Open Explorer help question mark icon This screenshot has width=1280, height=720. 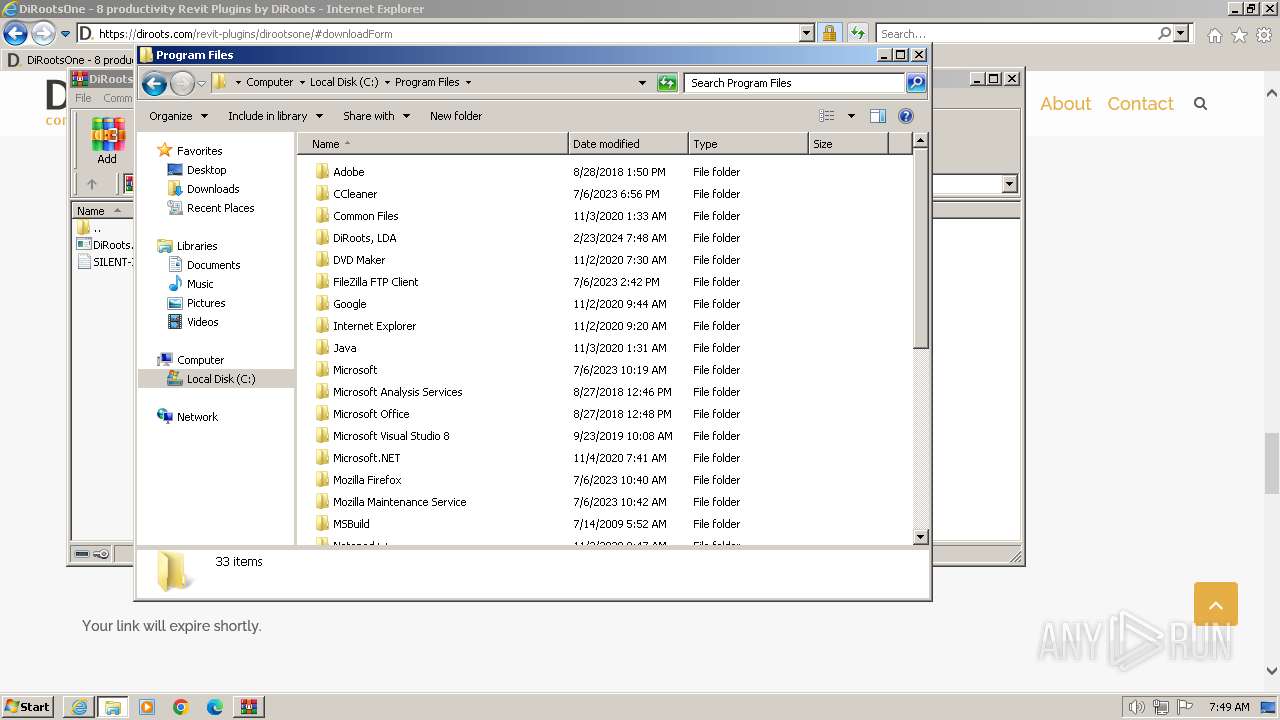[x=906, y=116]
